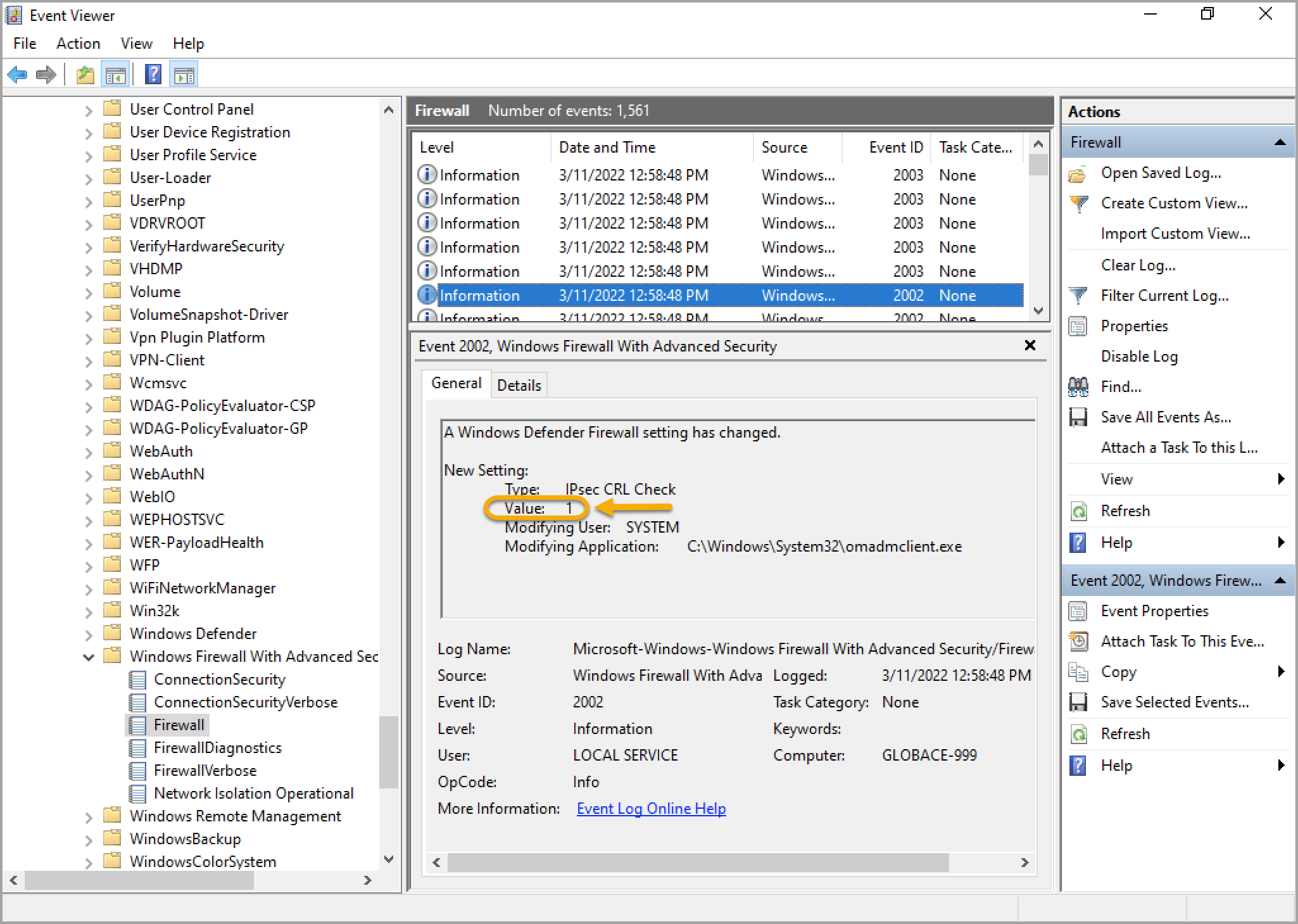Open the Event Log Online Help link

click(651, 809)
